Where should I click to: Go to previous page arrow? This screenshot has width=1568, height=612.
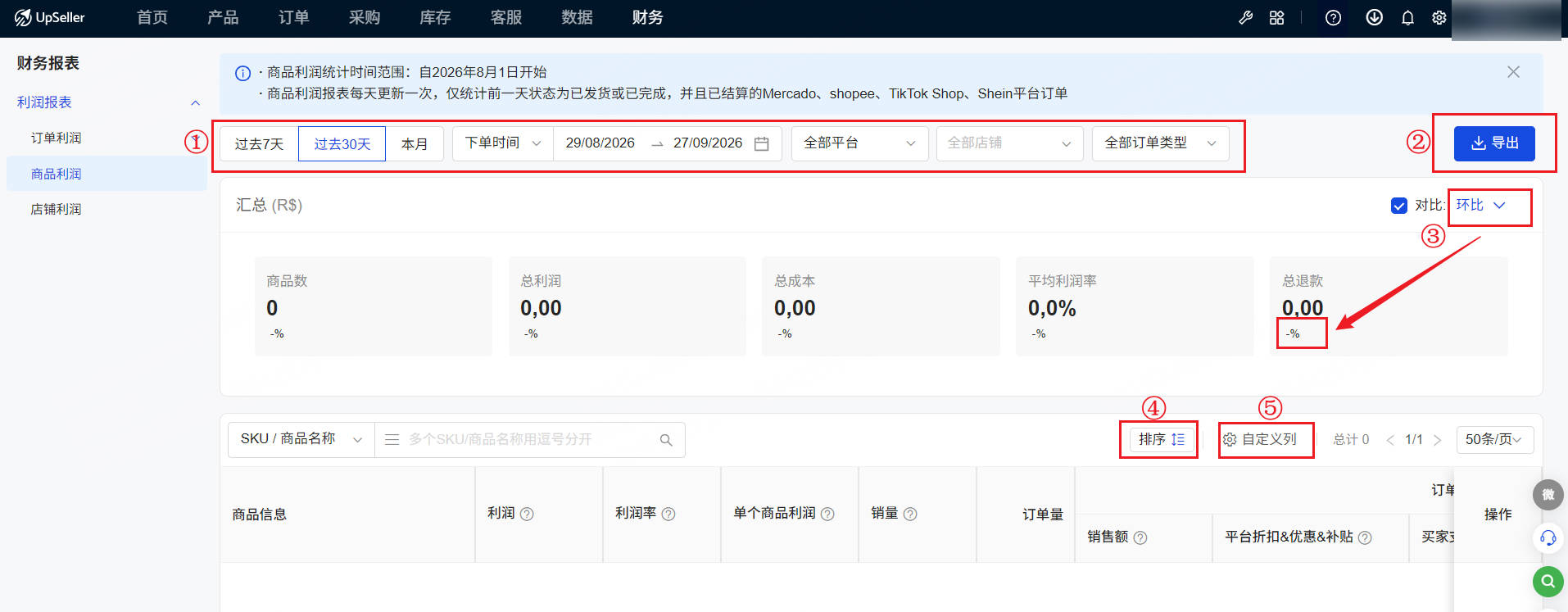pos(1390,440)
